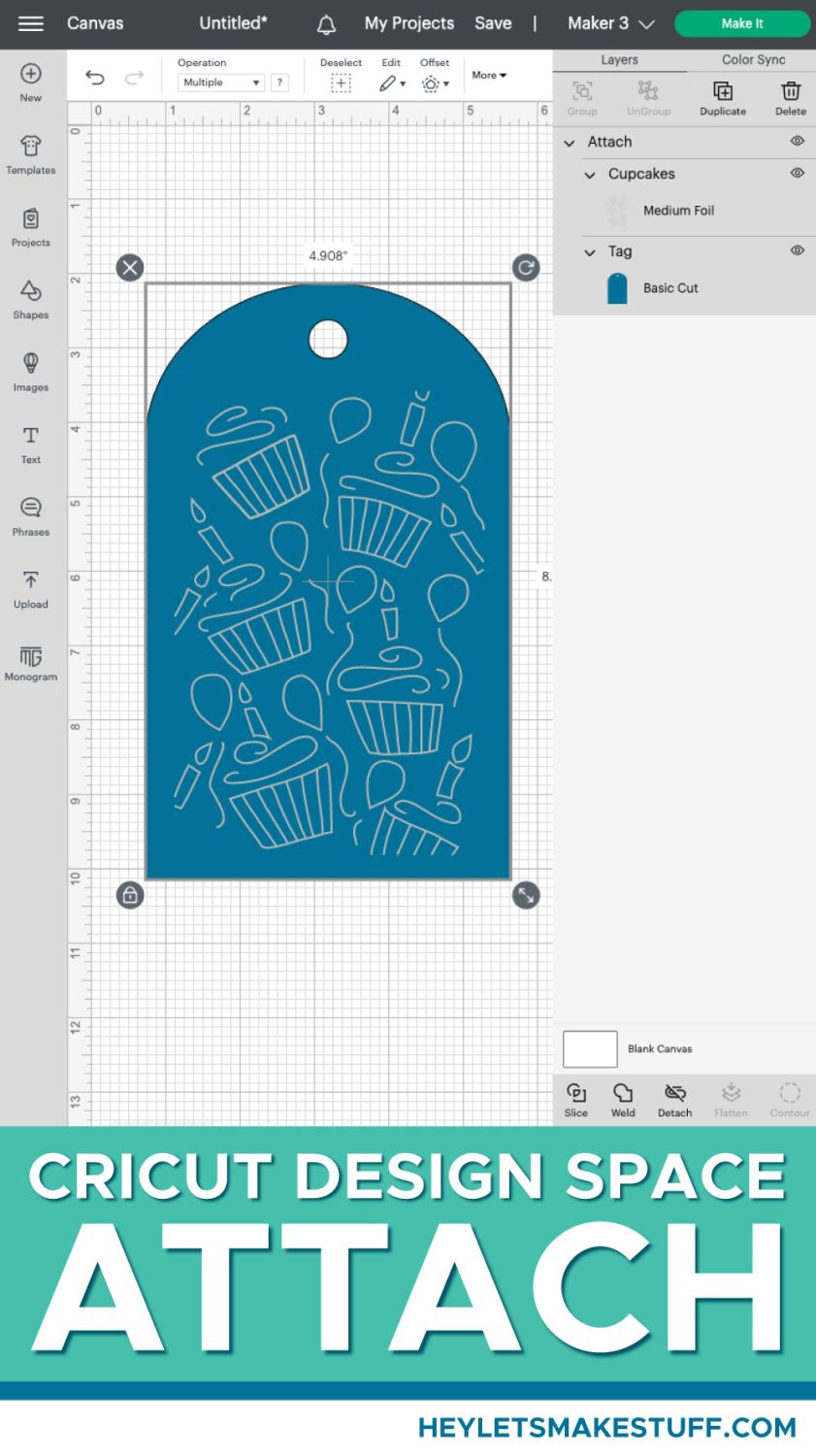Click the Canvas title

(x=95, y=23)
